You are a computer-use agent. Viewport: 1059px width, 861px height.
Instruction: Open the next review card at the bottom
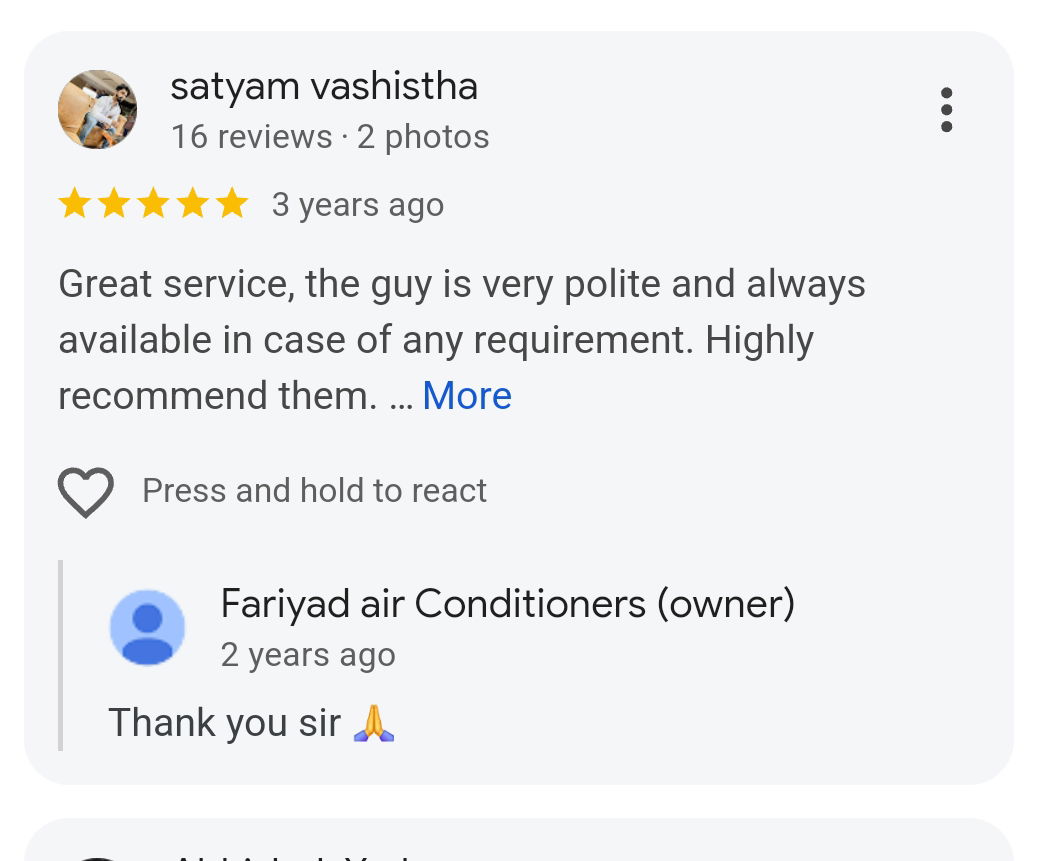coord(519,840)
